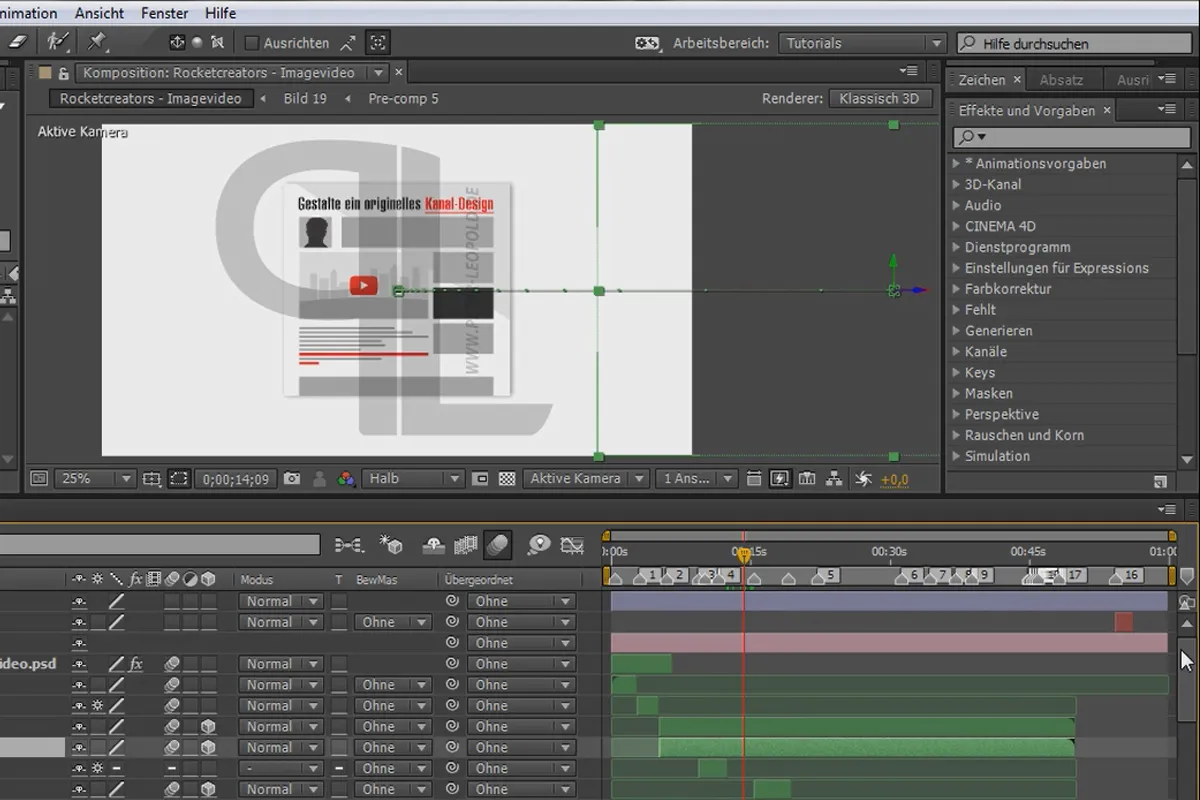
Task: Switch to the Zeichen tab
Action: coord(982,80)
